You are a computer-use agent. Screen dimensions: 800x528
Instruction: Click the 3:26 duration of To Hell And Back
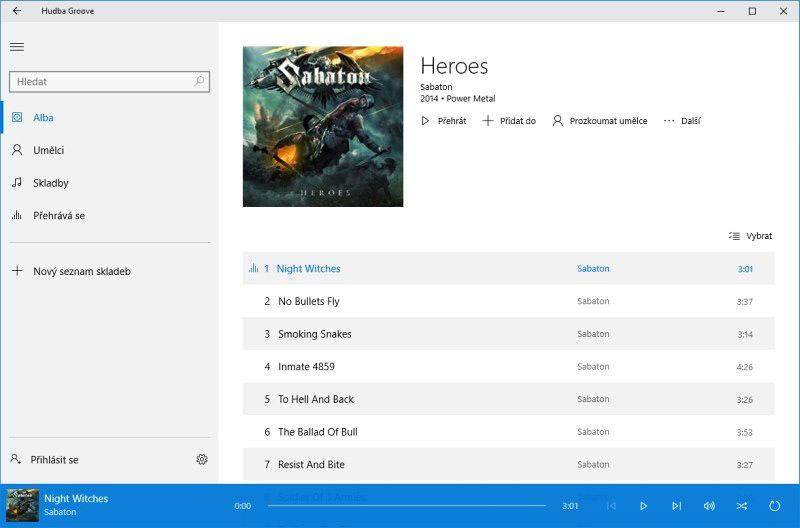coord(744,399)
